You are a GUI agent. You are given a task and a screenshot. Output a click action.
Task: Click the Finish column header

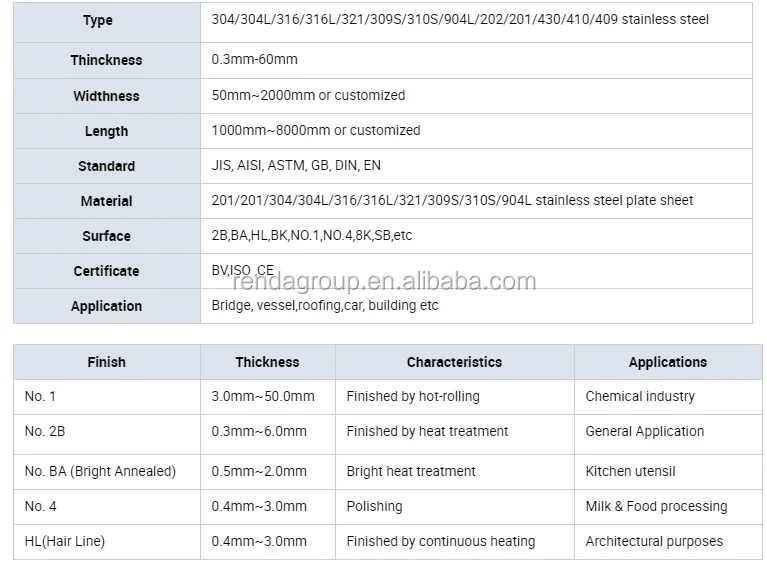[x=106, y=362]
